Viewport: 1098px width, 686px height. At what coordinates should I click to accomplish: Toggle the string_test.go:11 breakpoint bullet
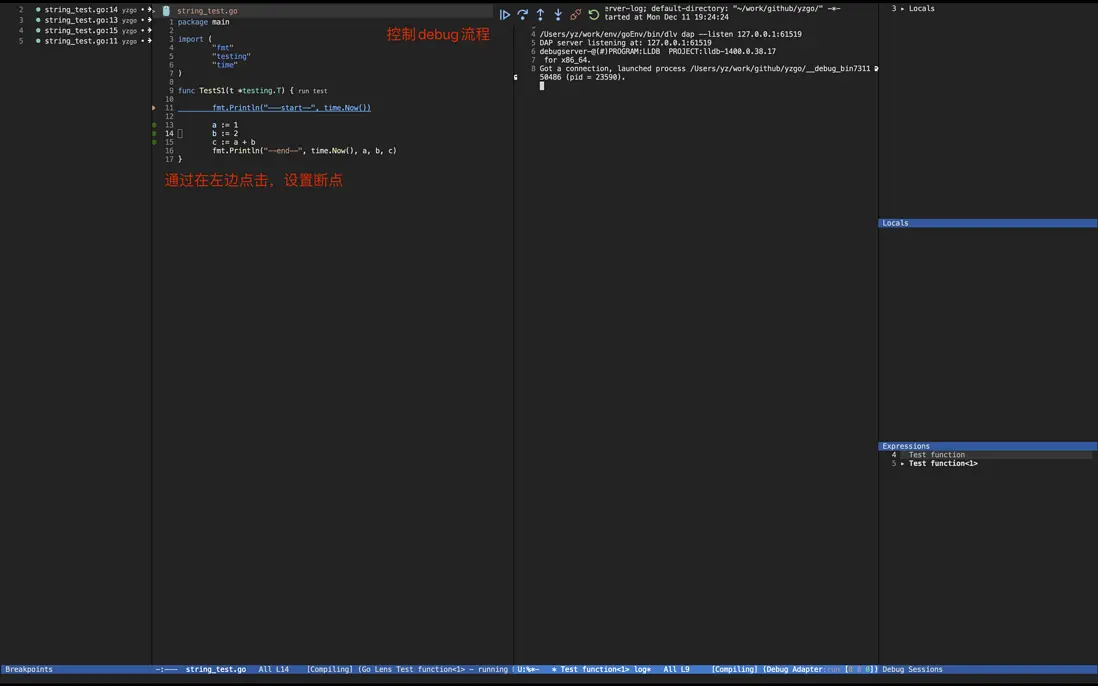(38, 41)
